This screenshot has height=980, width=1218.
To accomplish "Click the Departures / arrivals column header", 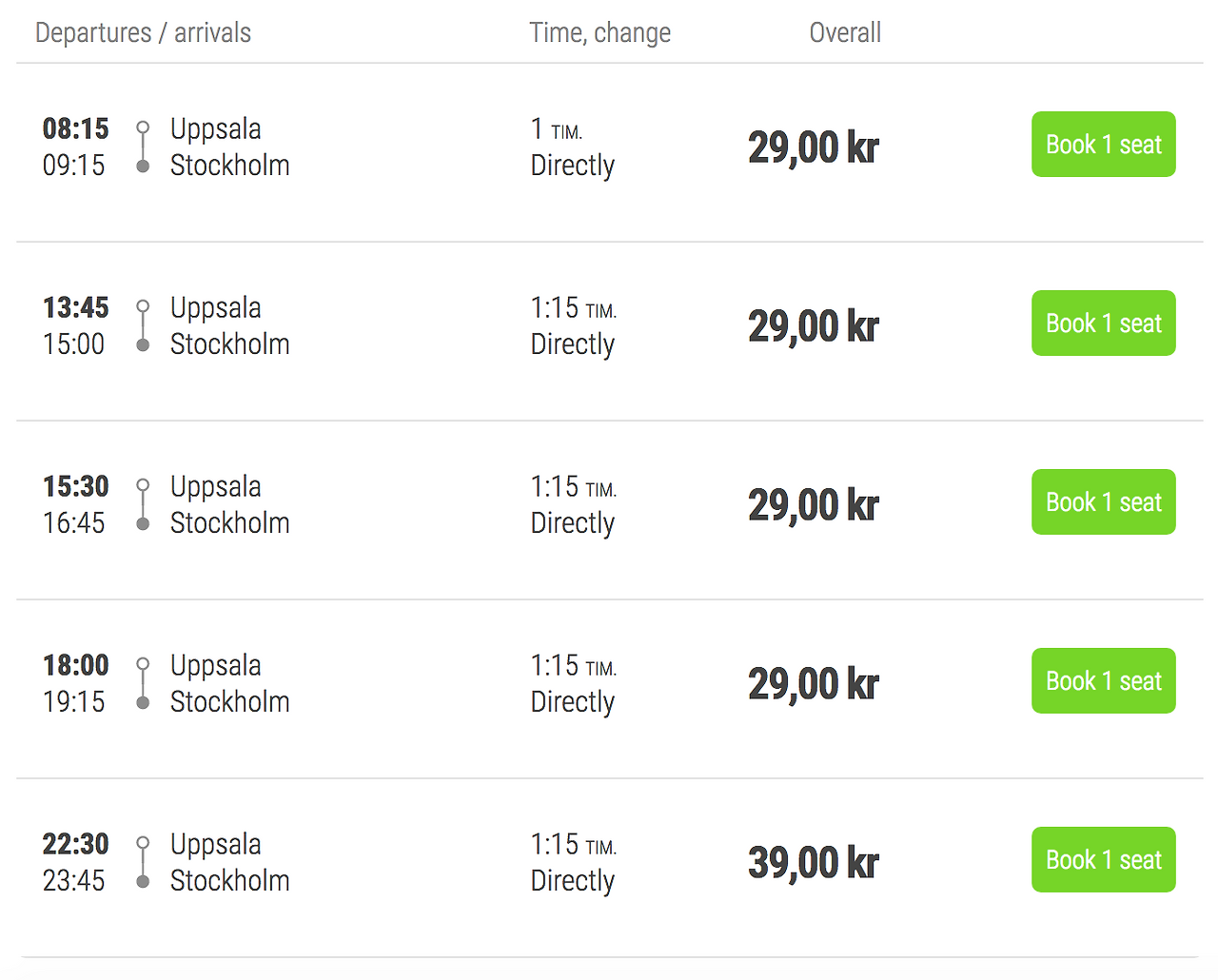I will 143,33.
